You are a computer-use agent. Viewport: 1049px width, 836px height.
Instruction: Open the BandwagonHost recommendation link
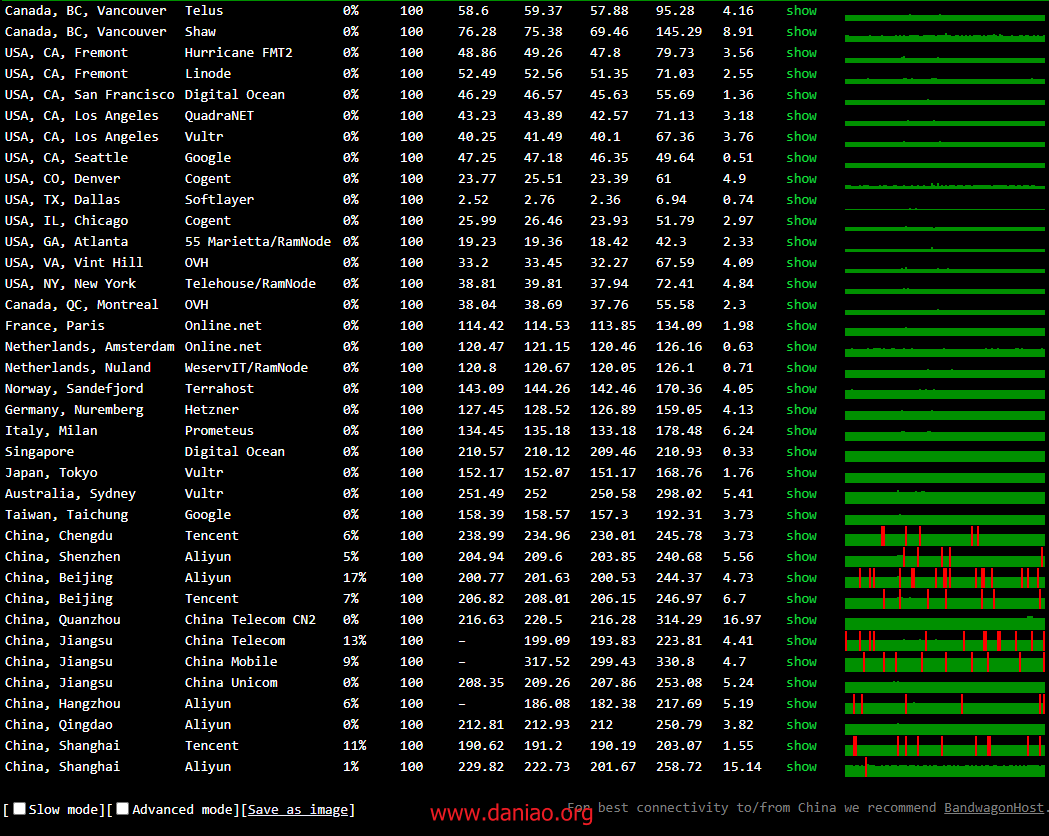[993, 807]
